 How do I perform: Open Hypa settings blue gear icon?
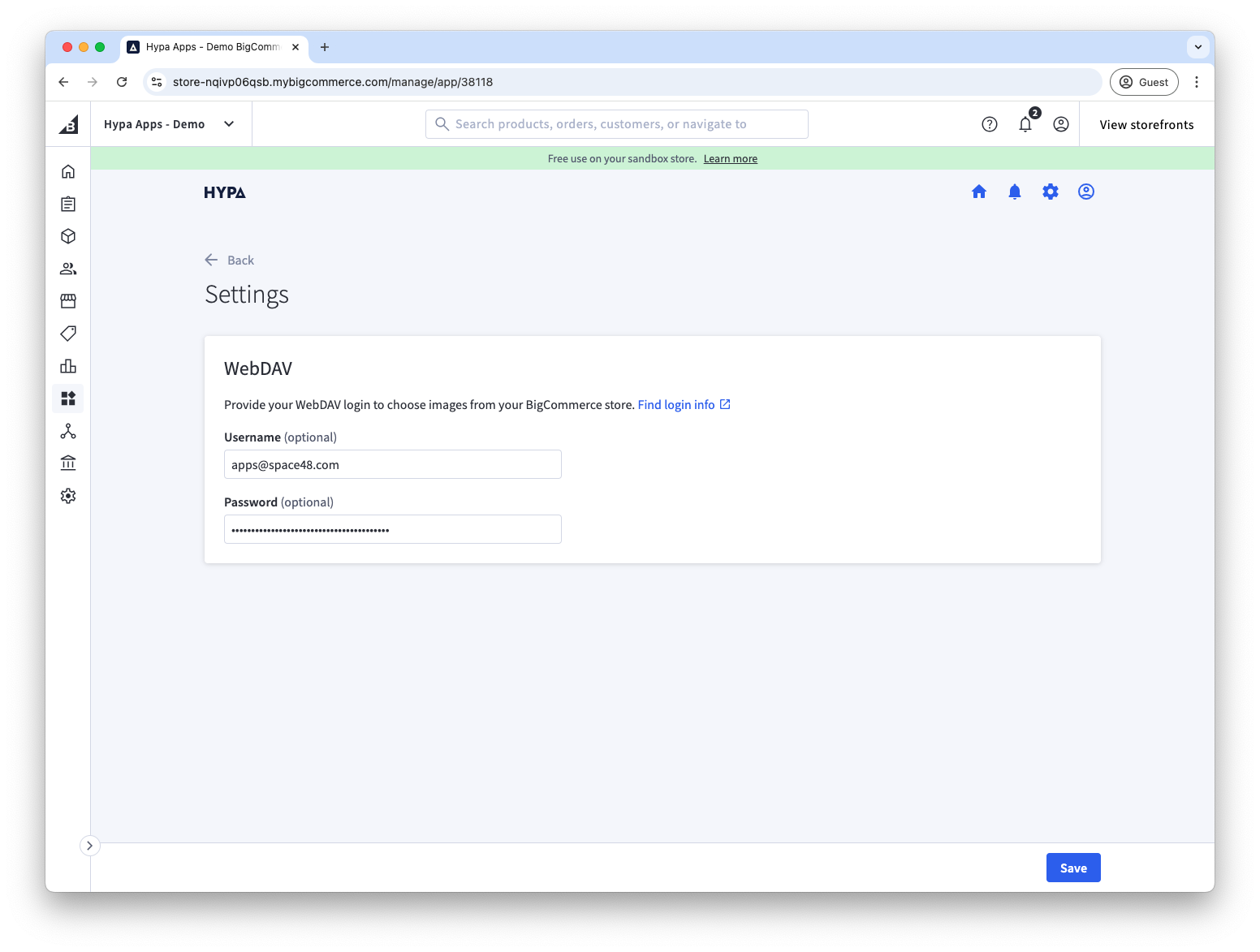tap(1051, 192)
